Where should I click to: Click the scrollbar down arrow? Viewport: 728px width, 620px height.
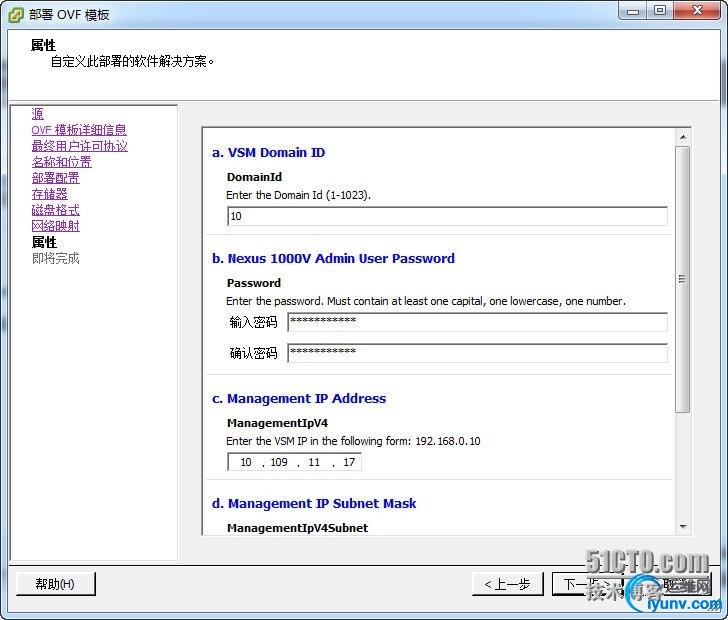pyautogui.click(x=683, y=527)
